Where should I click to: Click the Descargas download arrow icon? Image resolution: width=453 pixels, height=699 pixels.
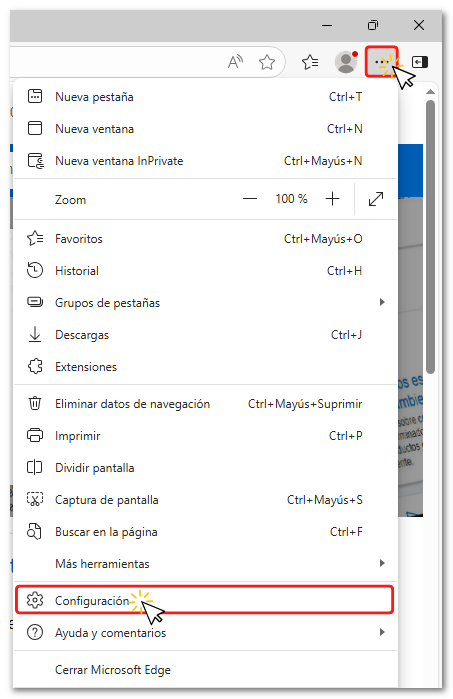point(35,334)
